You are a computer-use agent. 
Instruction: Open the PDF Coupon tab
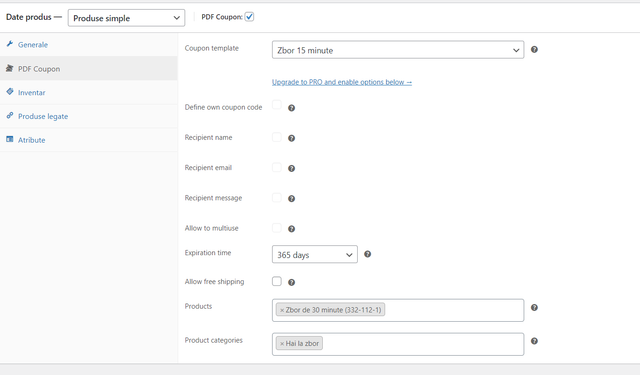click(89, 69)
